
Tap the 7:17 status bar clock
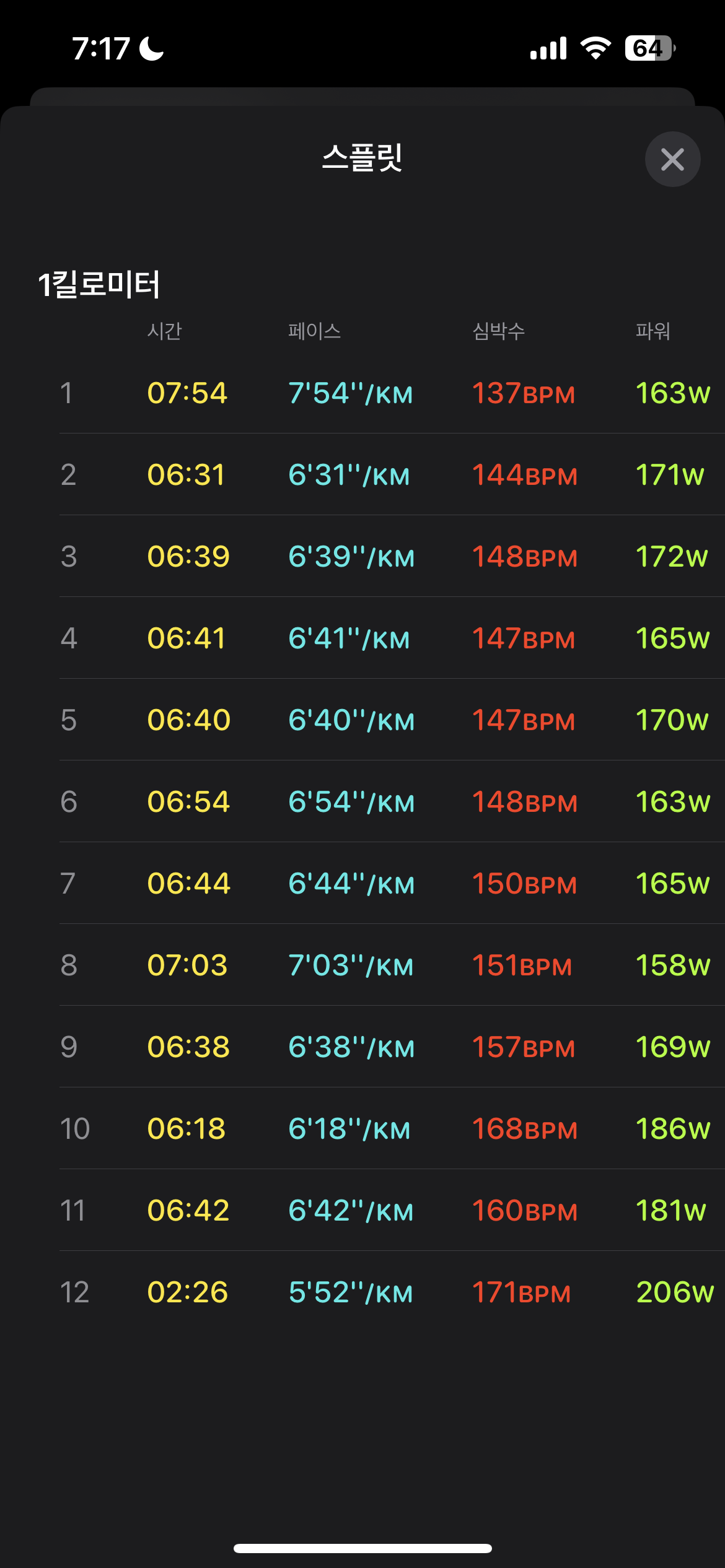[101, 48]
